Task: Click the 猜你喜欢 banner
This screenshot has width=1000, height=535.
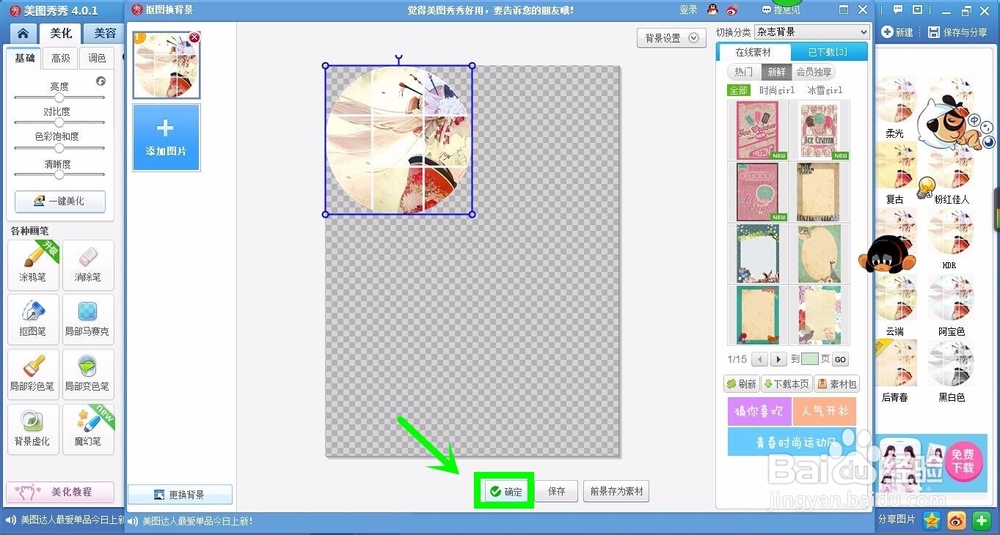Action: (x=759, y=411)
